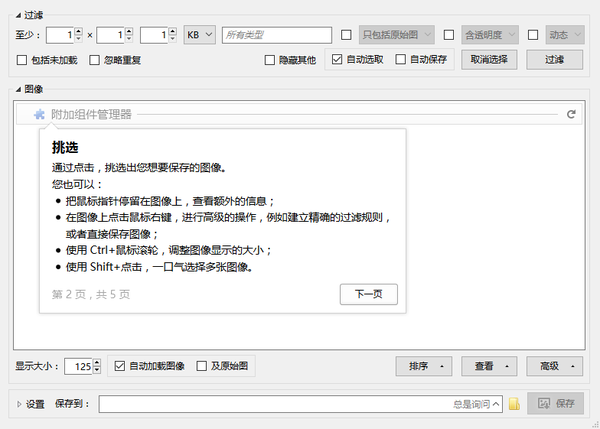600x429 pixels.
Task: Click the 取消选择 button
Action: point(489,60)
